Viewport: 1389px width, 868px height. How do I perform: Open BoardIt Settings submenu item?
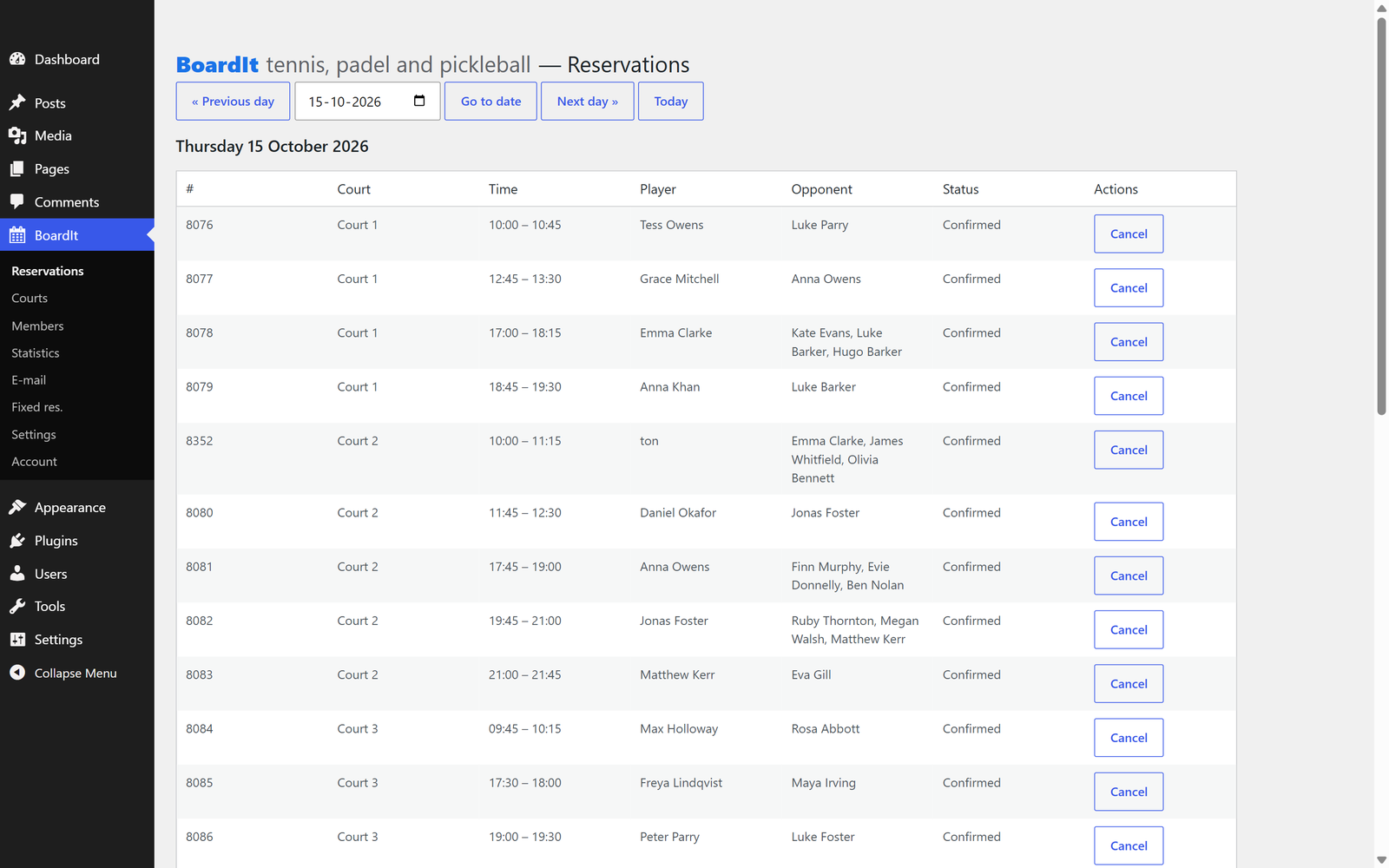[x=34, y=434]
